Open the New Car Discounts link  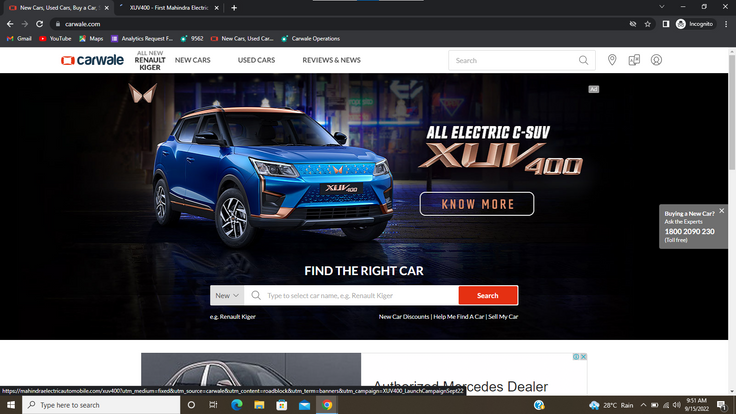pyautogui.click(x=404, y=316)
